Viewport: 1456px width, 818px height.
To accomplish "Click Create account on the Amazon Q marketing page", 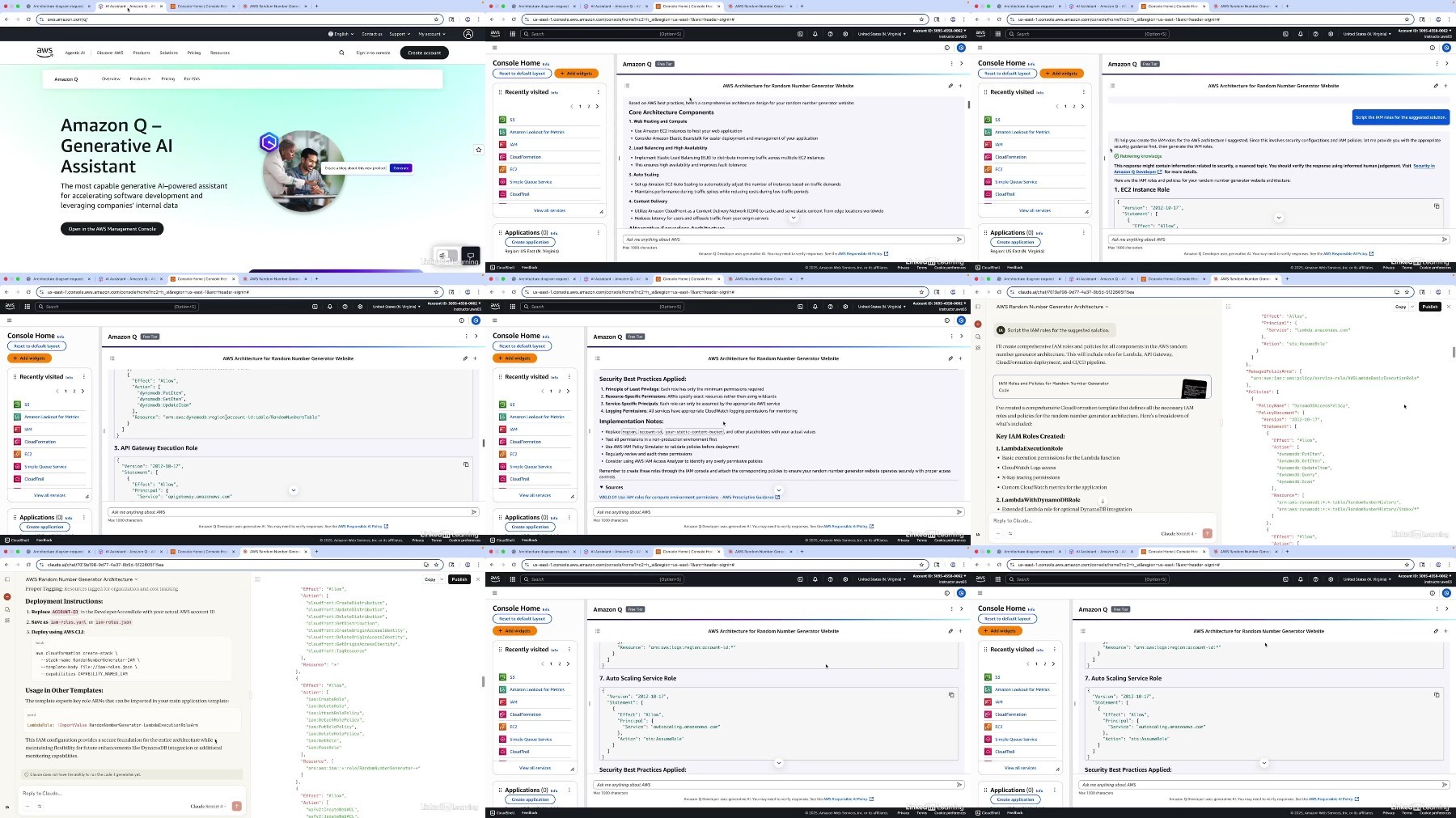I will pos(425,53).
